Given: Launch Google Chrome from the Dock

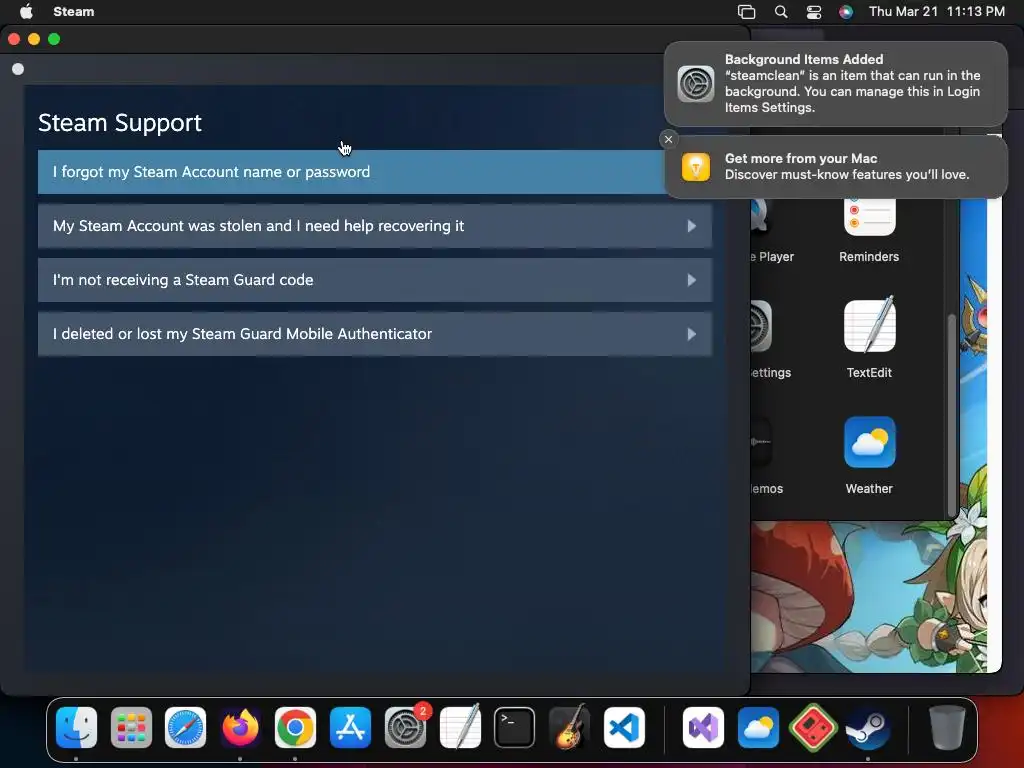Looking at the screenshot, I should tap(295, 728).
